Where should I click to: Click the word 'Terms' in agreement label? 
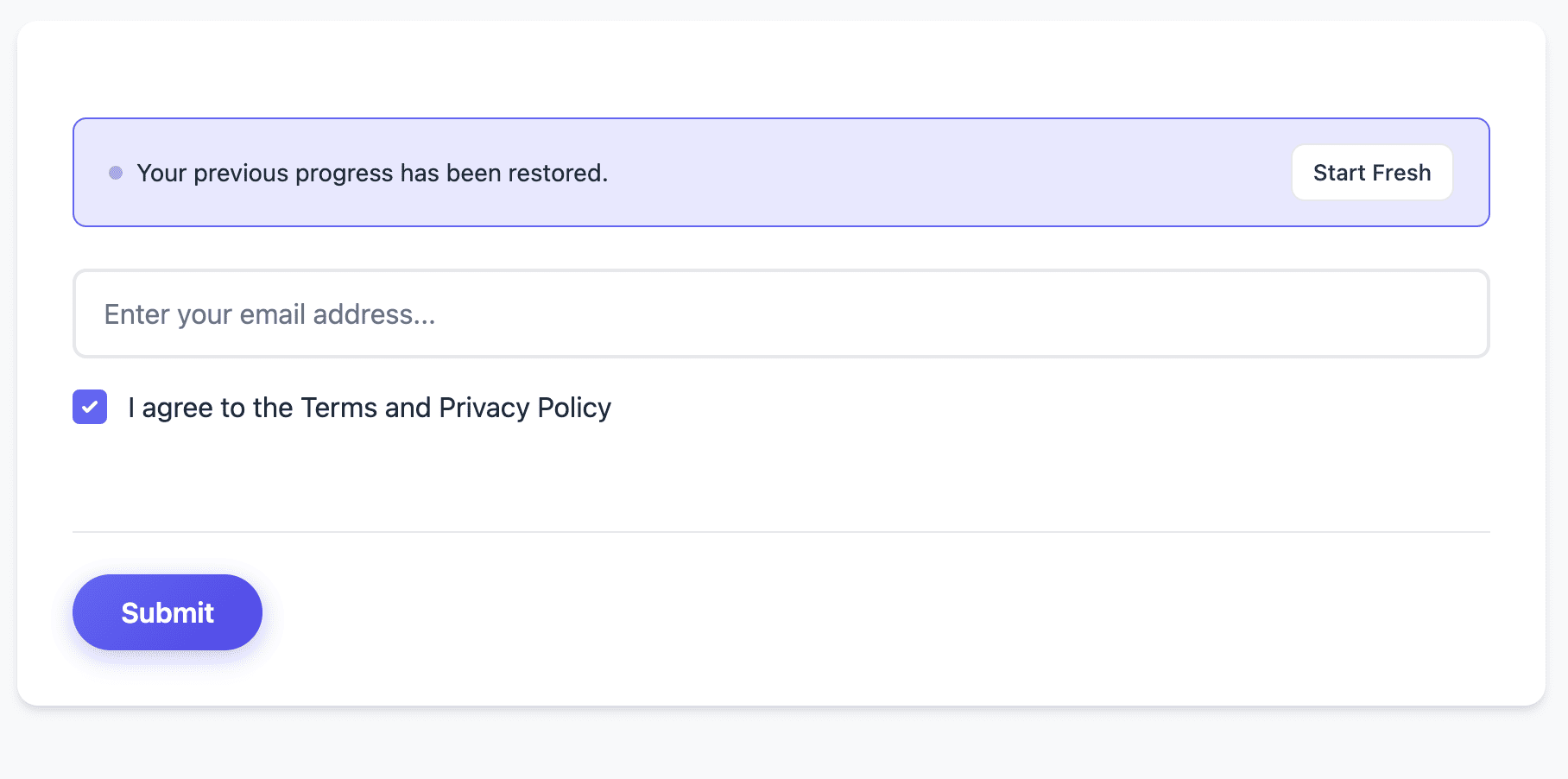tap(338, 408)
